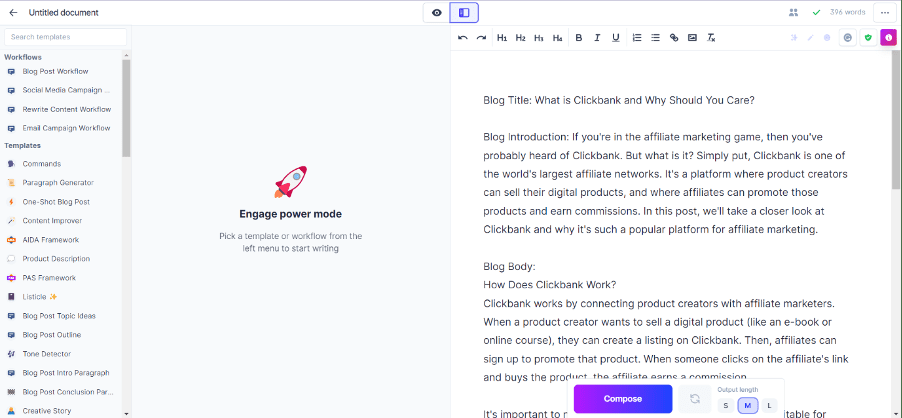902x418 pixels.
Task: Clear text formatting
Action: click(711, 38)
